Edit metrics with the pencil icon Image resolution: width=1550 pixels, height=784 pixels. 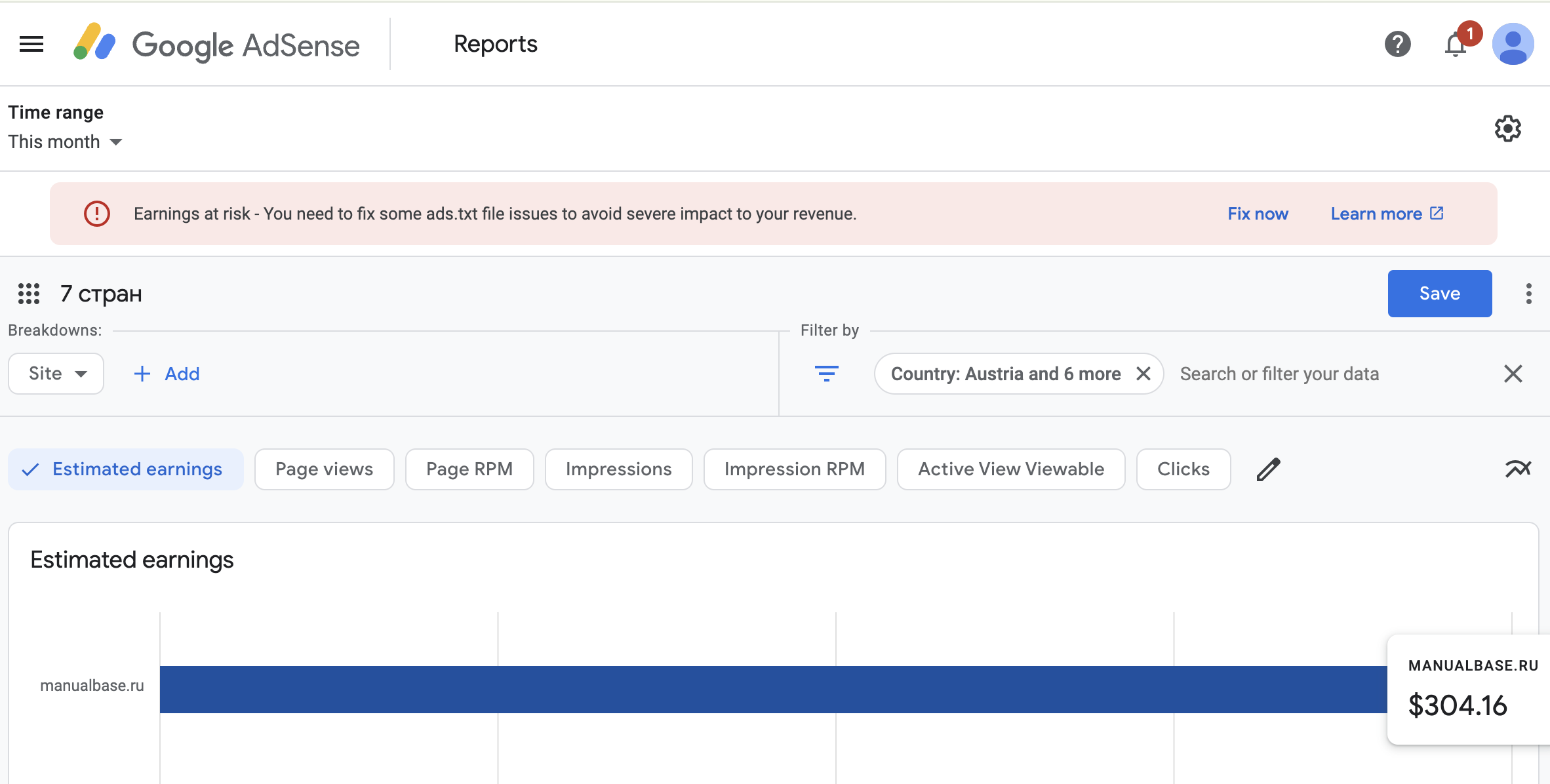click(x=1268, y=469)
